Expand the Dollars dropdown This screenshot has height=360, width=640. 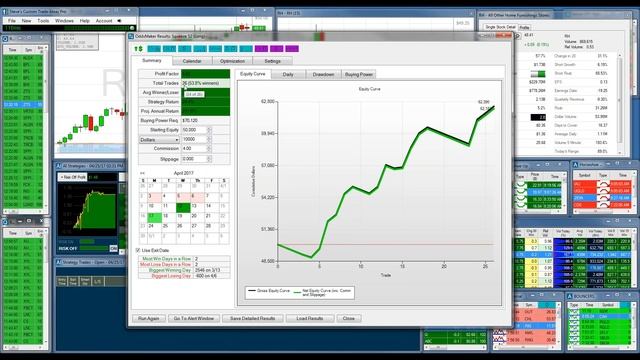159,140
